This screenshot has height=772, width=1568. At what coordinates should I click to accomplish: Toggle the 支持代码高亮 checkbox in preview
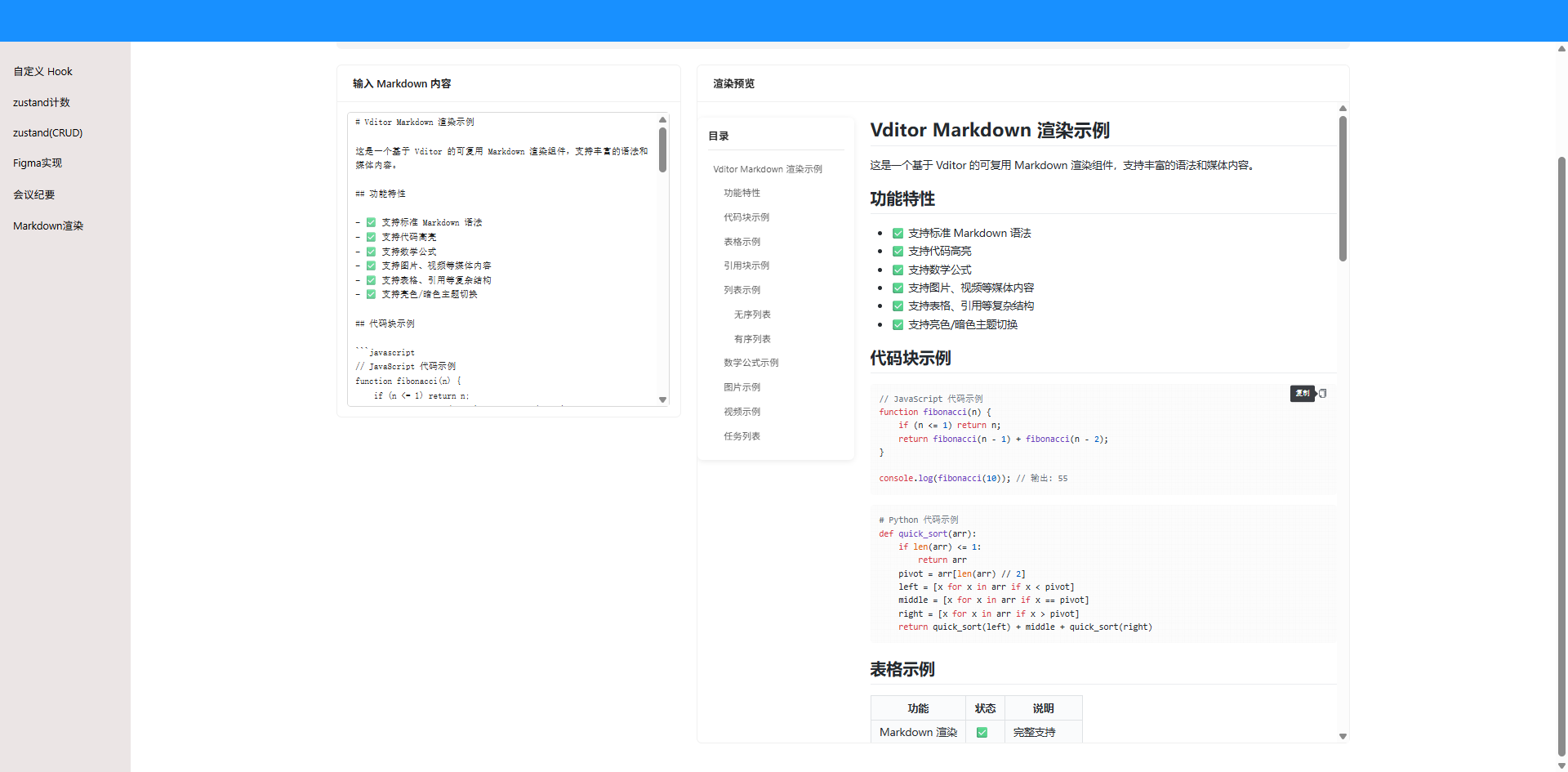(x=898, y=252)
